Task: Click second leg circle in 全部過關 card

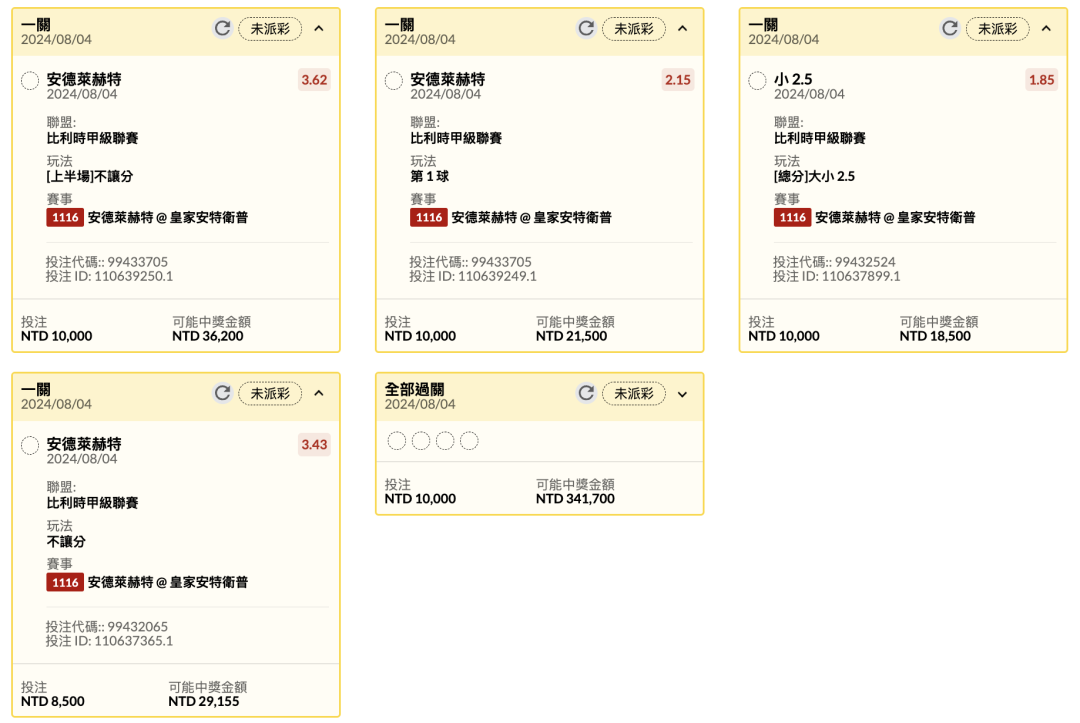Action: [421, 441]
